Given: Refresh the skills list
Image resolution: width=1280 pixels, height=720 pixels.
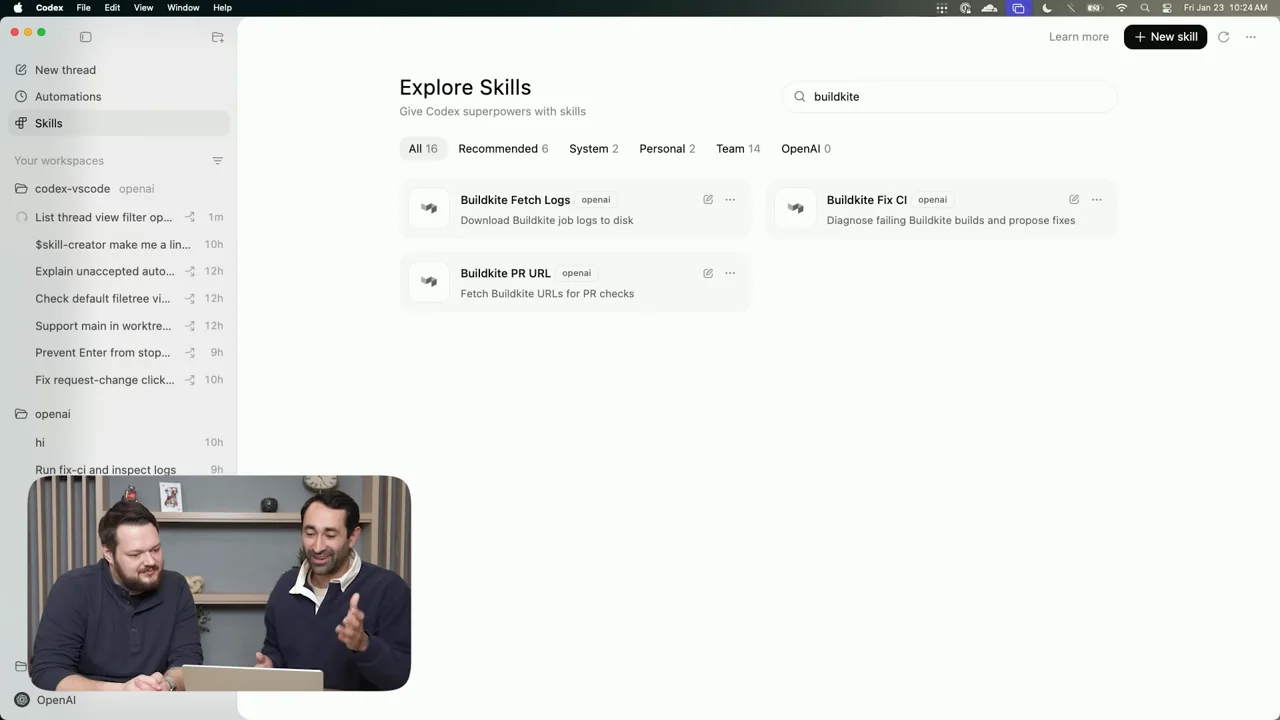Looking at the screenshot, I should (x=1223, y=37).
